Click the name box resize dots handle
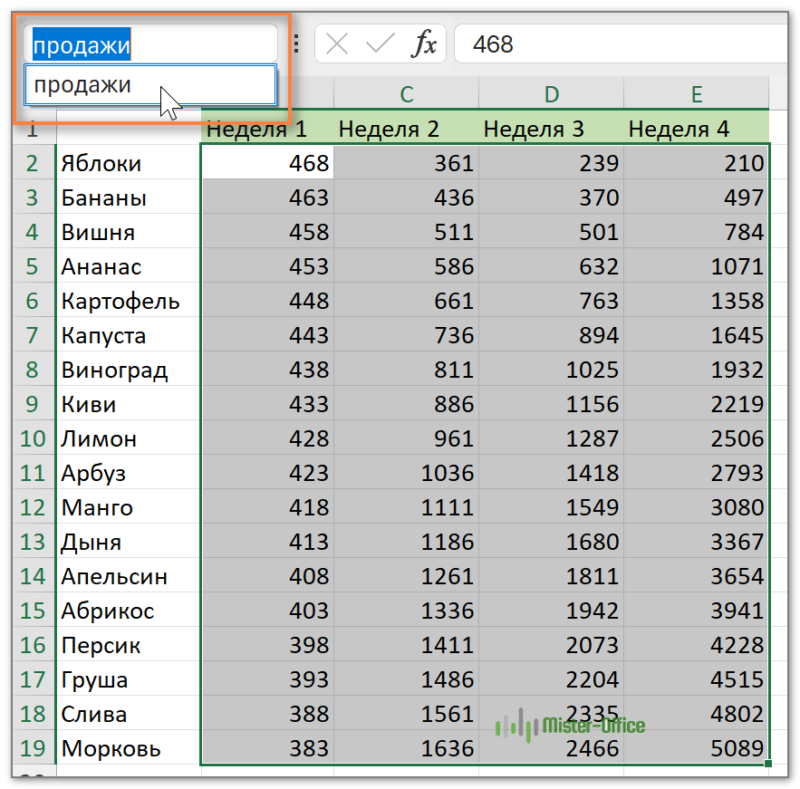Screen dimensions: 800x789 pyautogui.click(x=296, y=44)
